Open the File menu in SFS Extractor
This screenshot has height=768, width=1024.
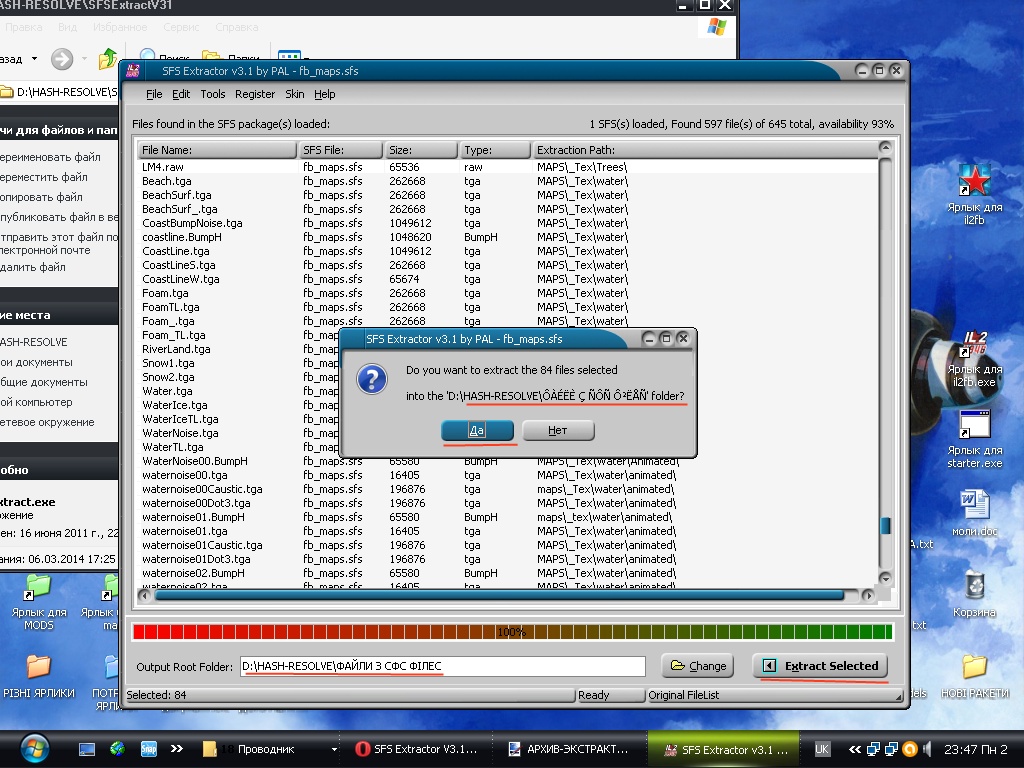point(154,94)
